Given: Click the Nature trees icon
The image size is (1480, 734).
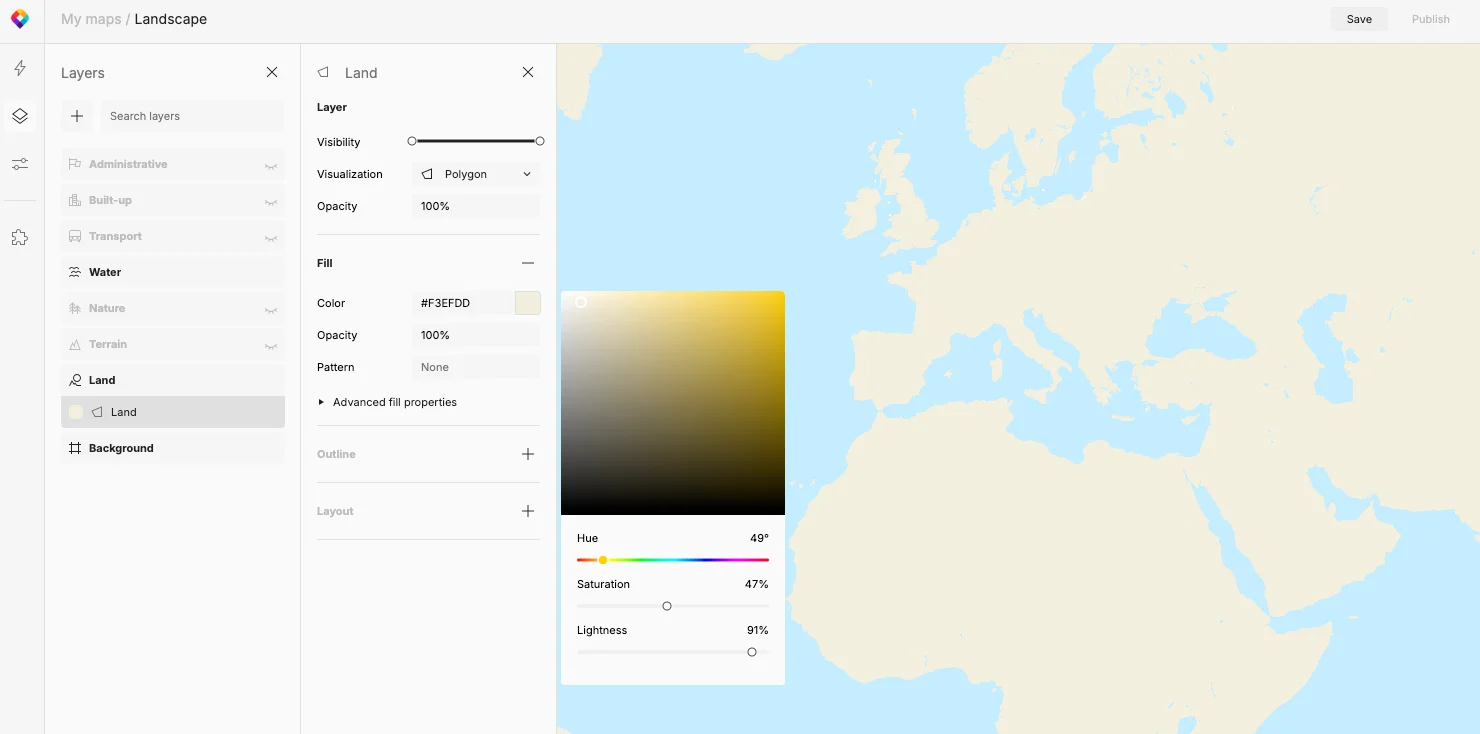Looking at the screenshot, I should point(75,308).
